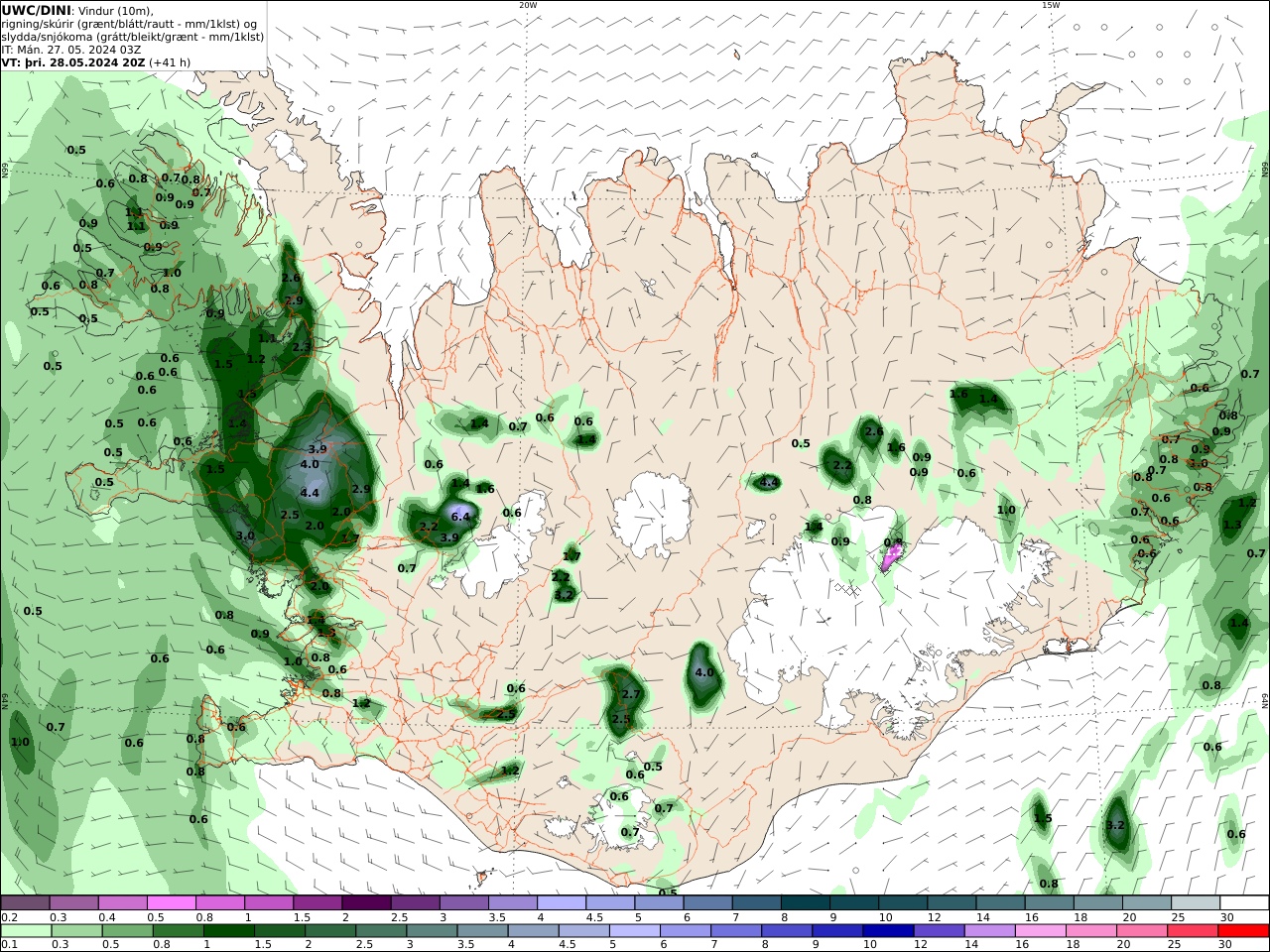1270x952 pixels.
Task: Click bottom legend swatch between 7 and 8
Action: pos(736,930)
